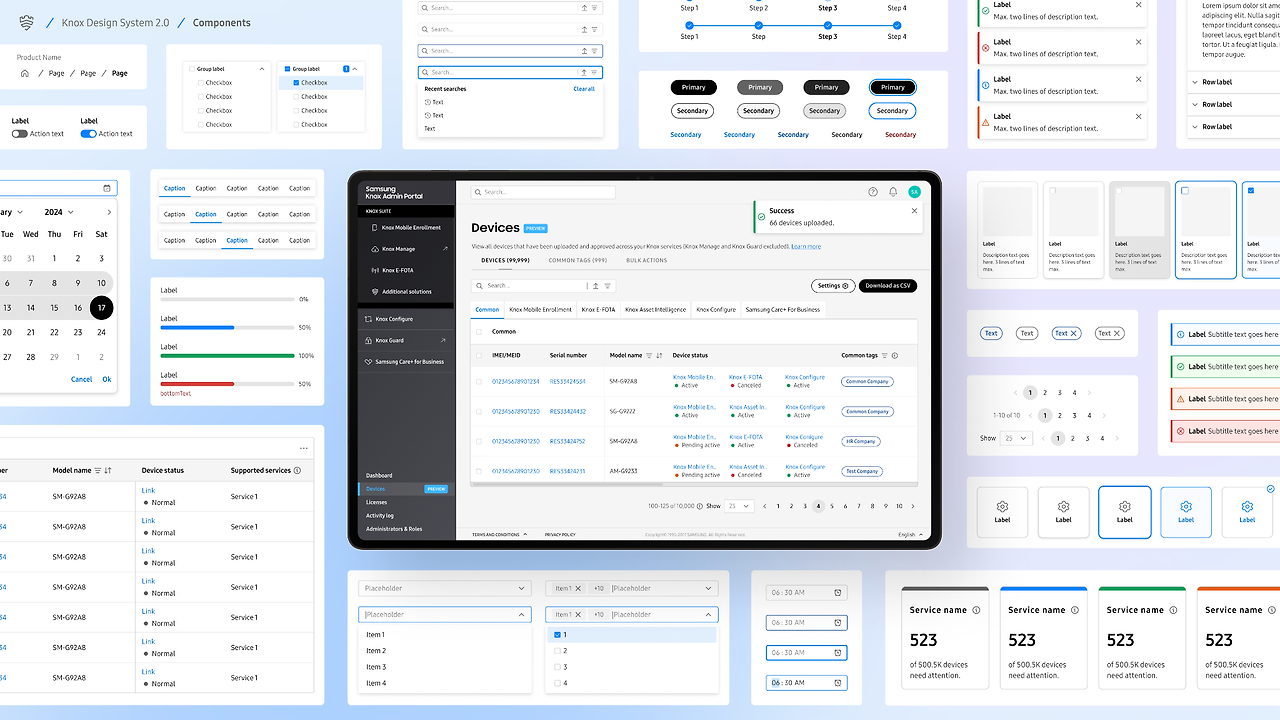Tick the checkbox in the Common group row
The height and width of the screenshot is (720, 1280).
pos(479,331)
